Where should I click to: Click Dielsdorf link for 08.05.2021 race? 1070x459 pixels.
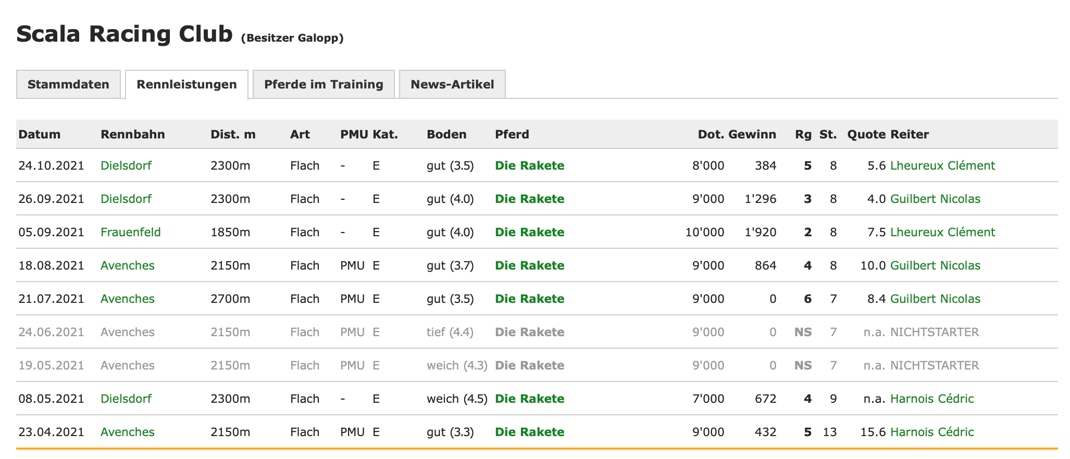pyautogui.click(x=126, y=399)
